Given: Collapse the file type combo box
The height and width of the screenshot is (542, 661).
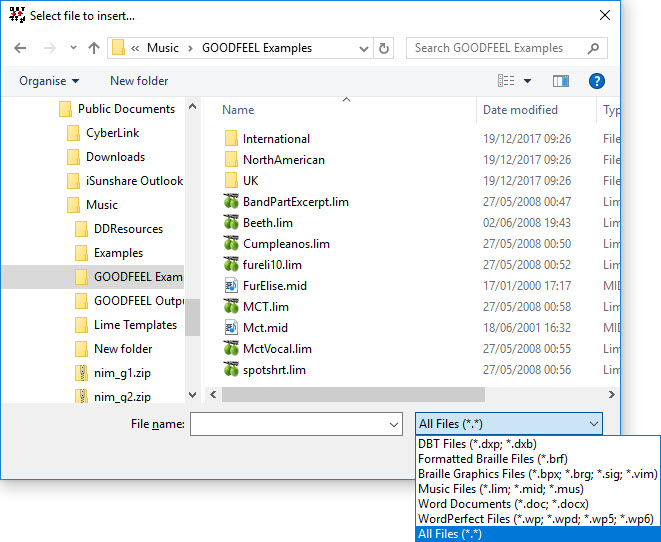Looking at the screenshot, I should click(509, 424).
